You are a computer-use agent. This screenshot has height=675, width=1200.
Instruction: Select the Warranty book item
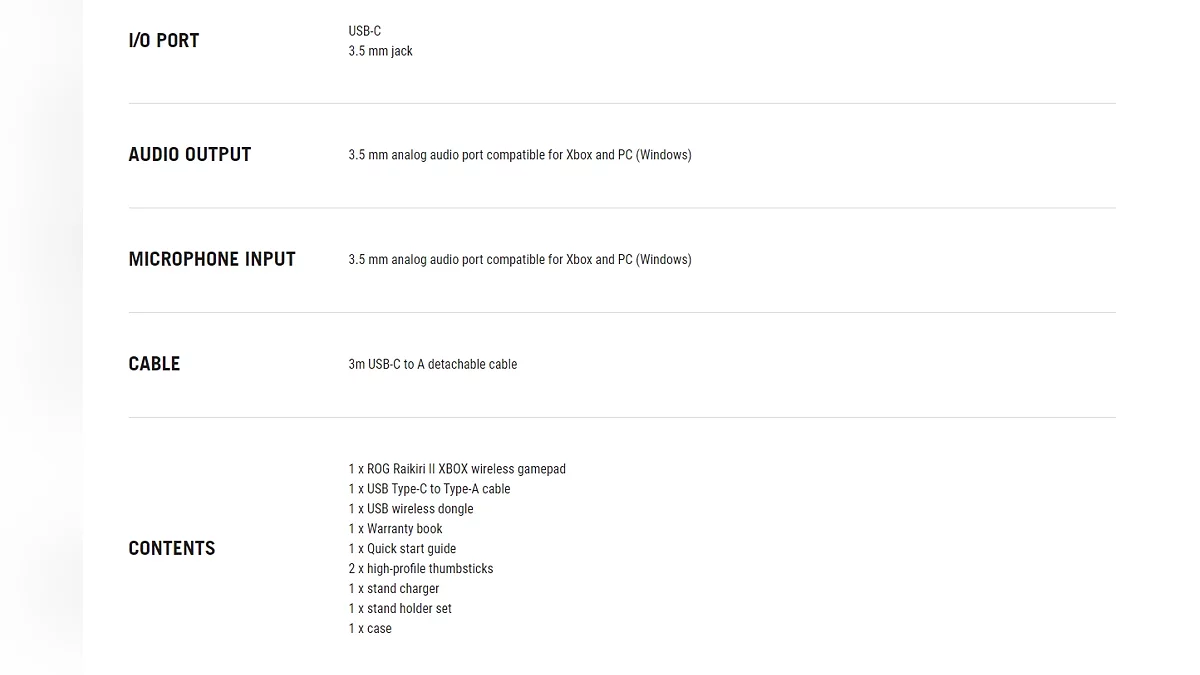[395, 529]
